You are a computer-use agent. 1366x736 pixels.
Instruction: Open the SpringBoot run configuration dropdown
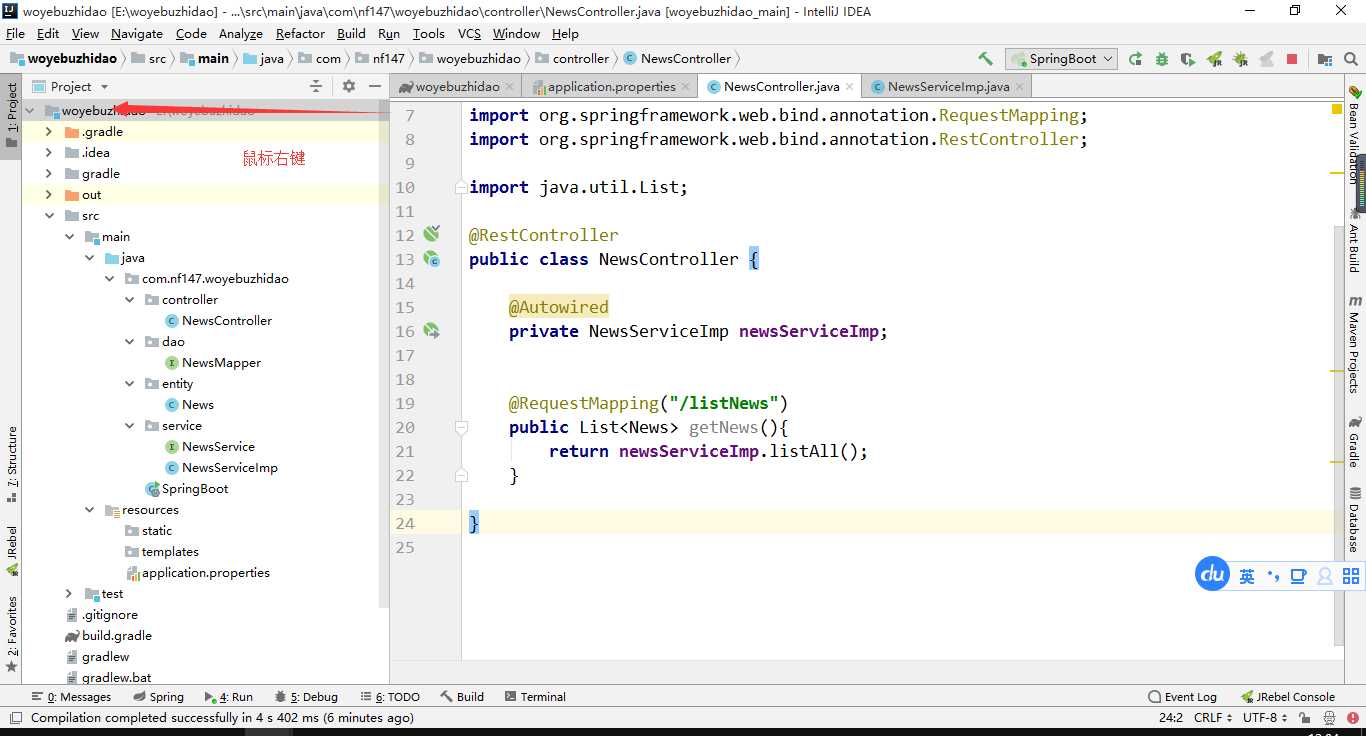tap(1061, 59)
